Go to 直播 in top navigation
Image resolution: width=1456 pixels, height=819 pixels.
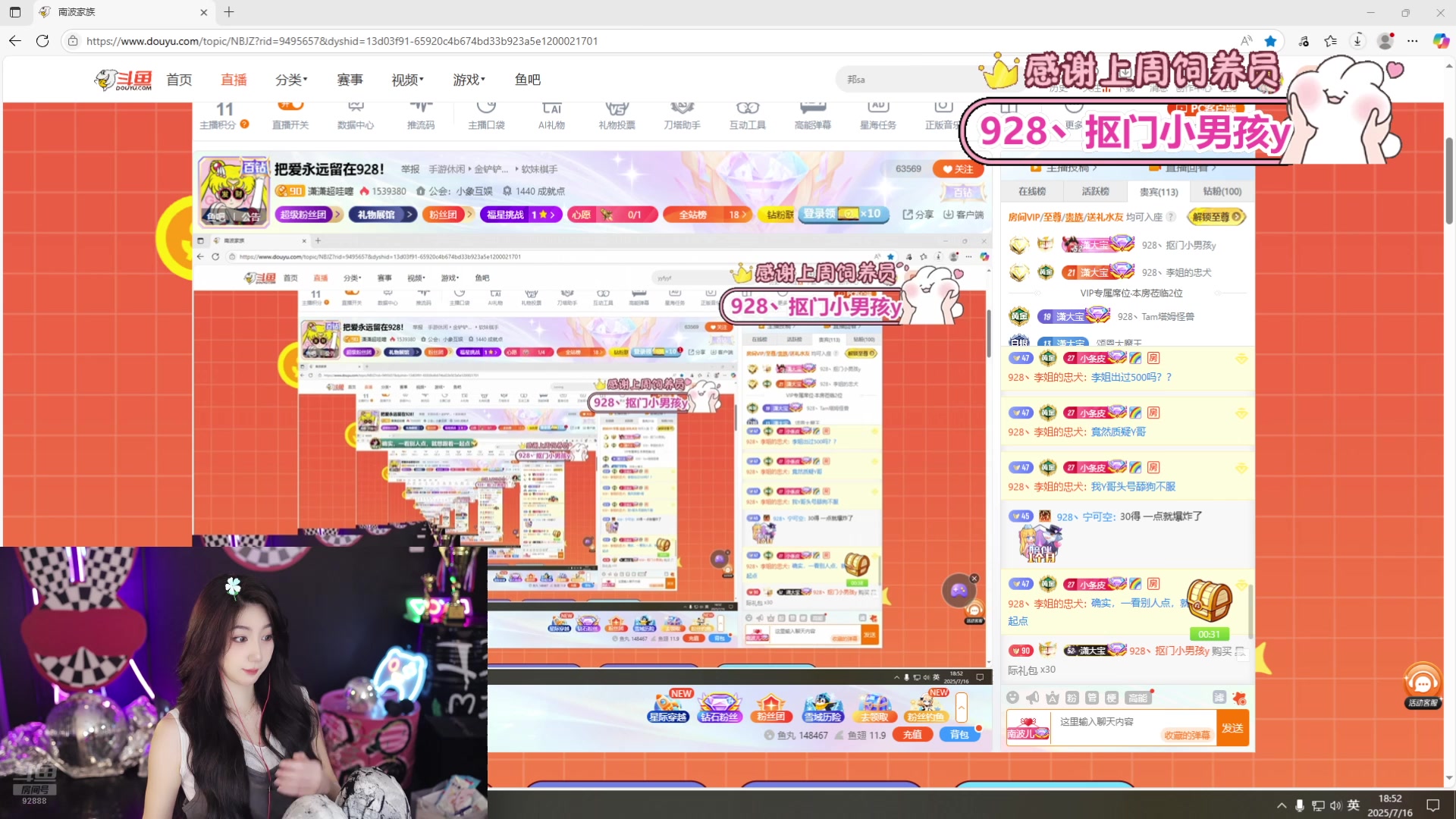coord(234,80)
